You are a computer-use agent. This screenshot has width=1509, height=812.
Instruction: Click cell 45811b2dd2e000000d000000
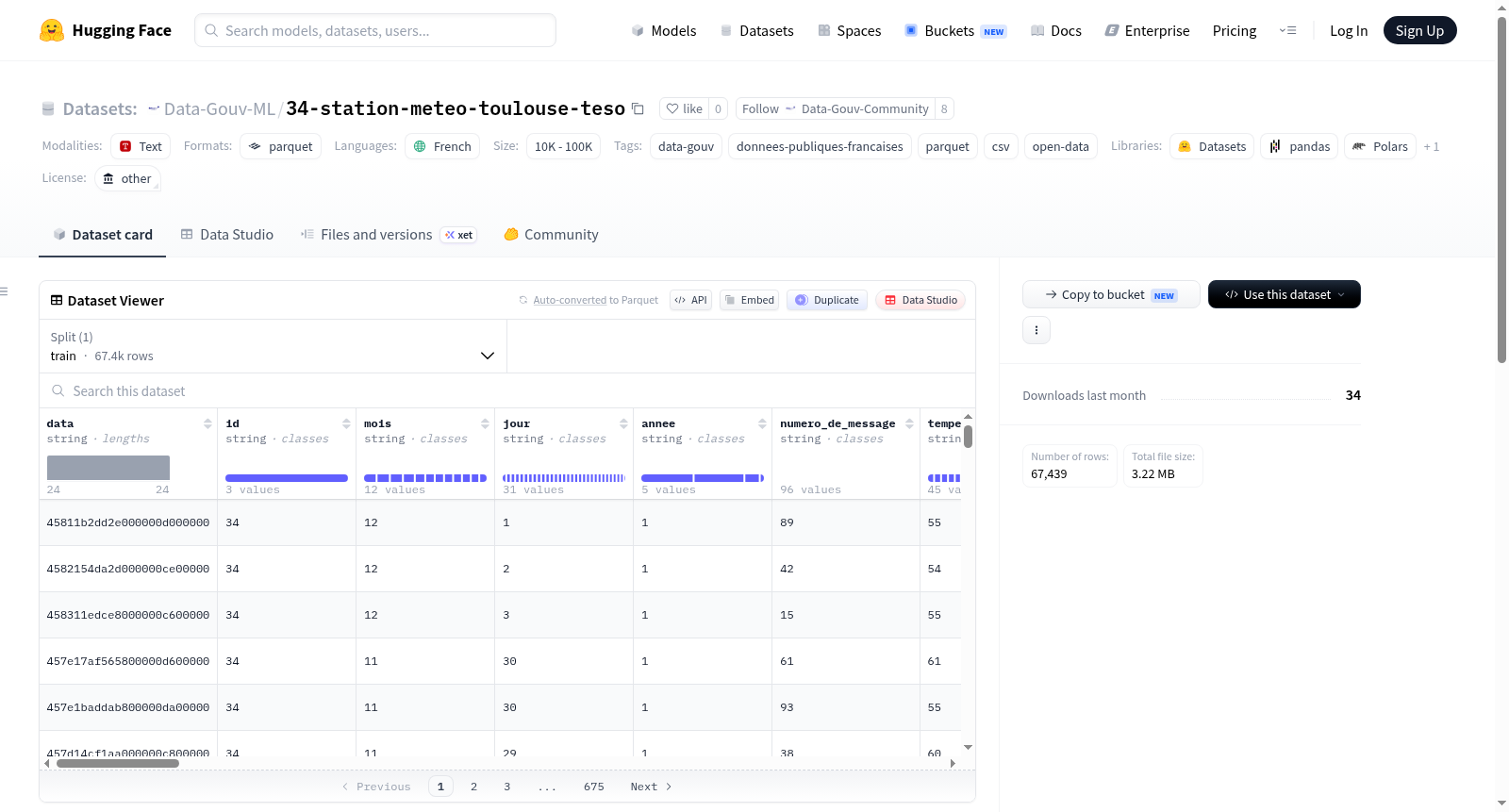128,522
